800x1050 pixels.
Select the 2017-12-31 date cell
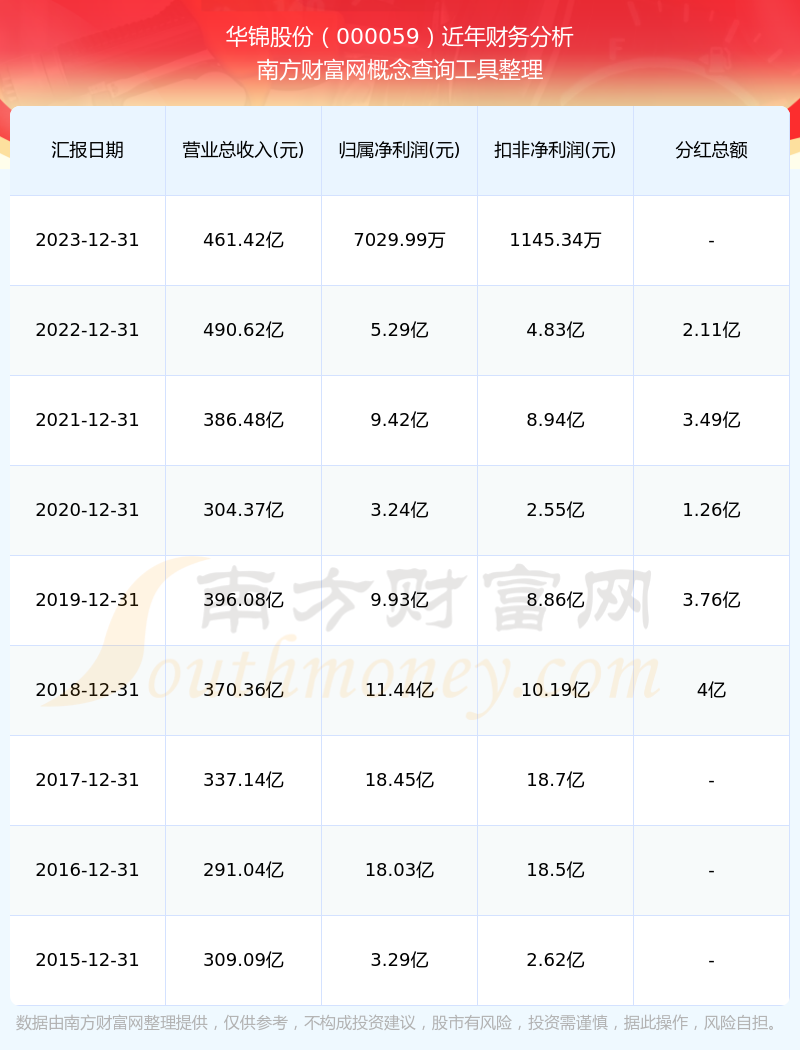coord(88,780)
